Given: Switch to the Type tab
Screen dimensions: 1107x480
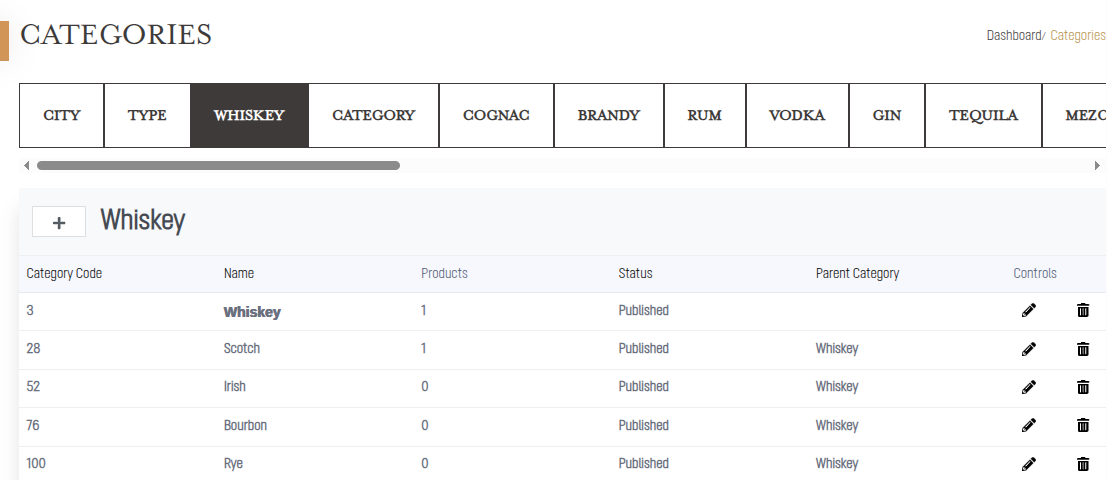Looking at the screenshot, I should click(x=147, y=115).
